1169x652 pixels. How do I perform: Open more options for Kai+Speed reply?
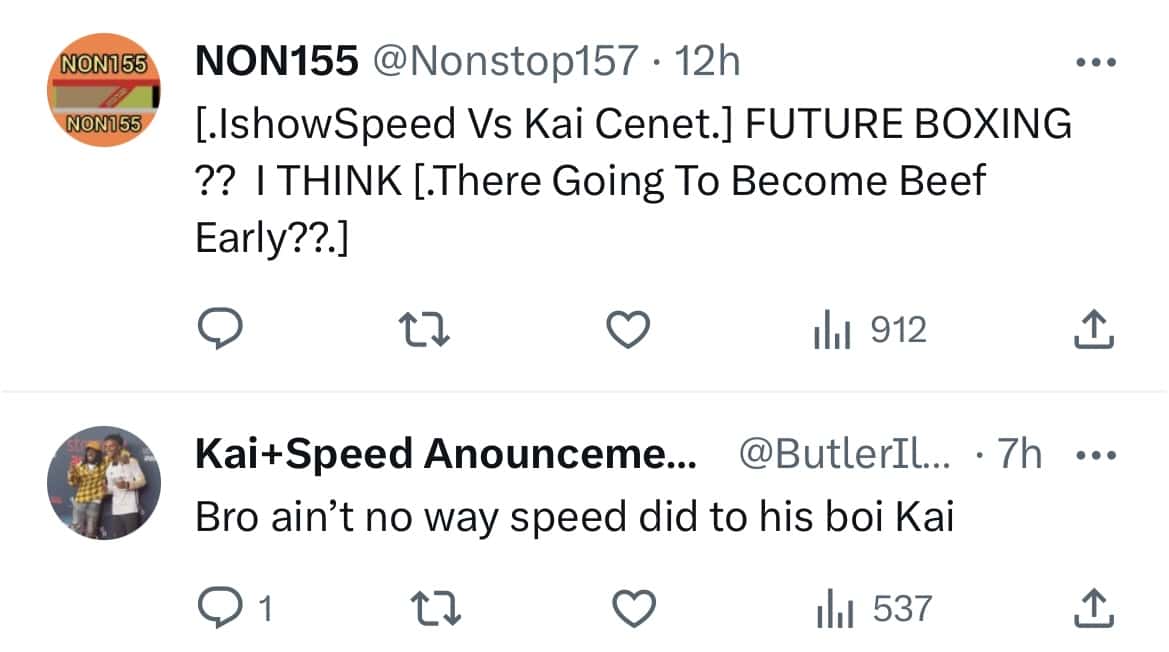1093,456
